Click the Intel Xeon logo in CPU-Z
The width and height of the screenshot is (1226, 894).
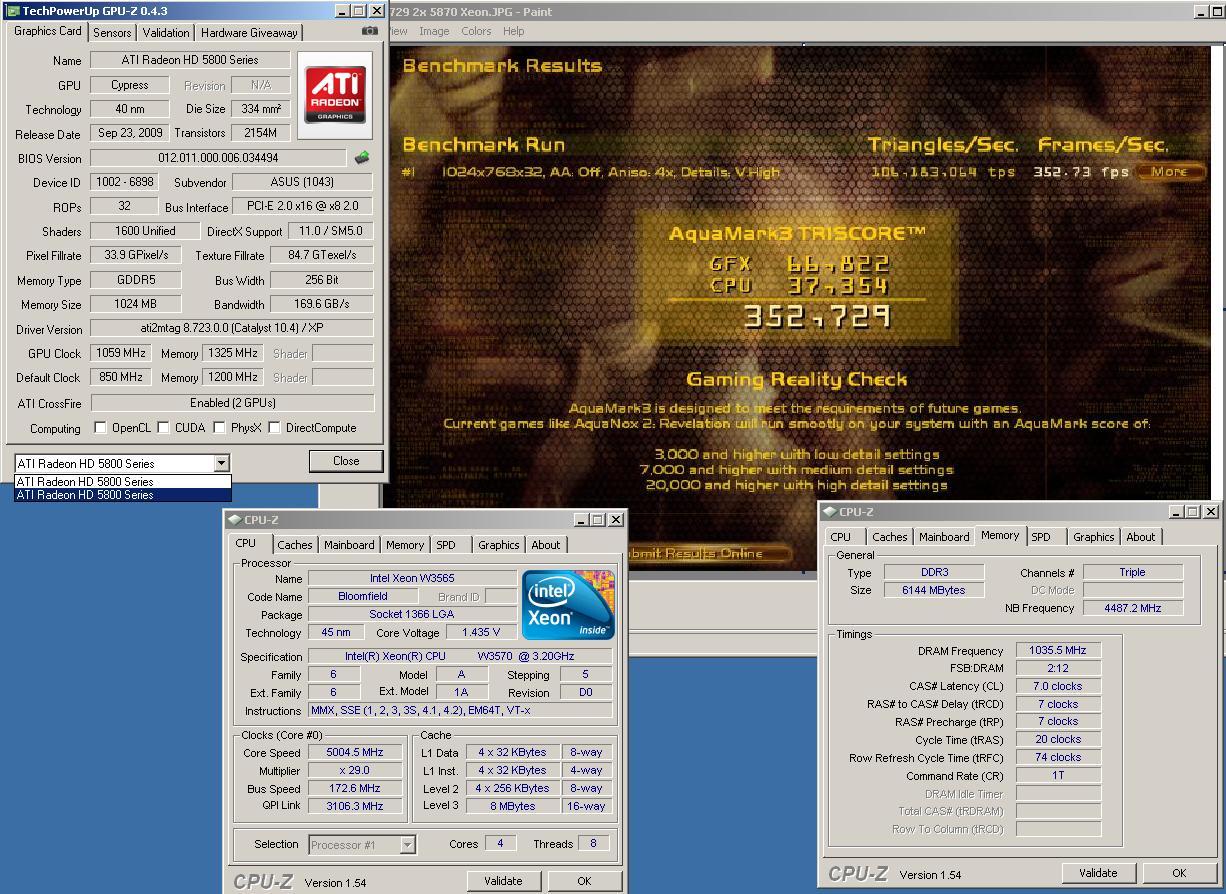567,604
